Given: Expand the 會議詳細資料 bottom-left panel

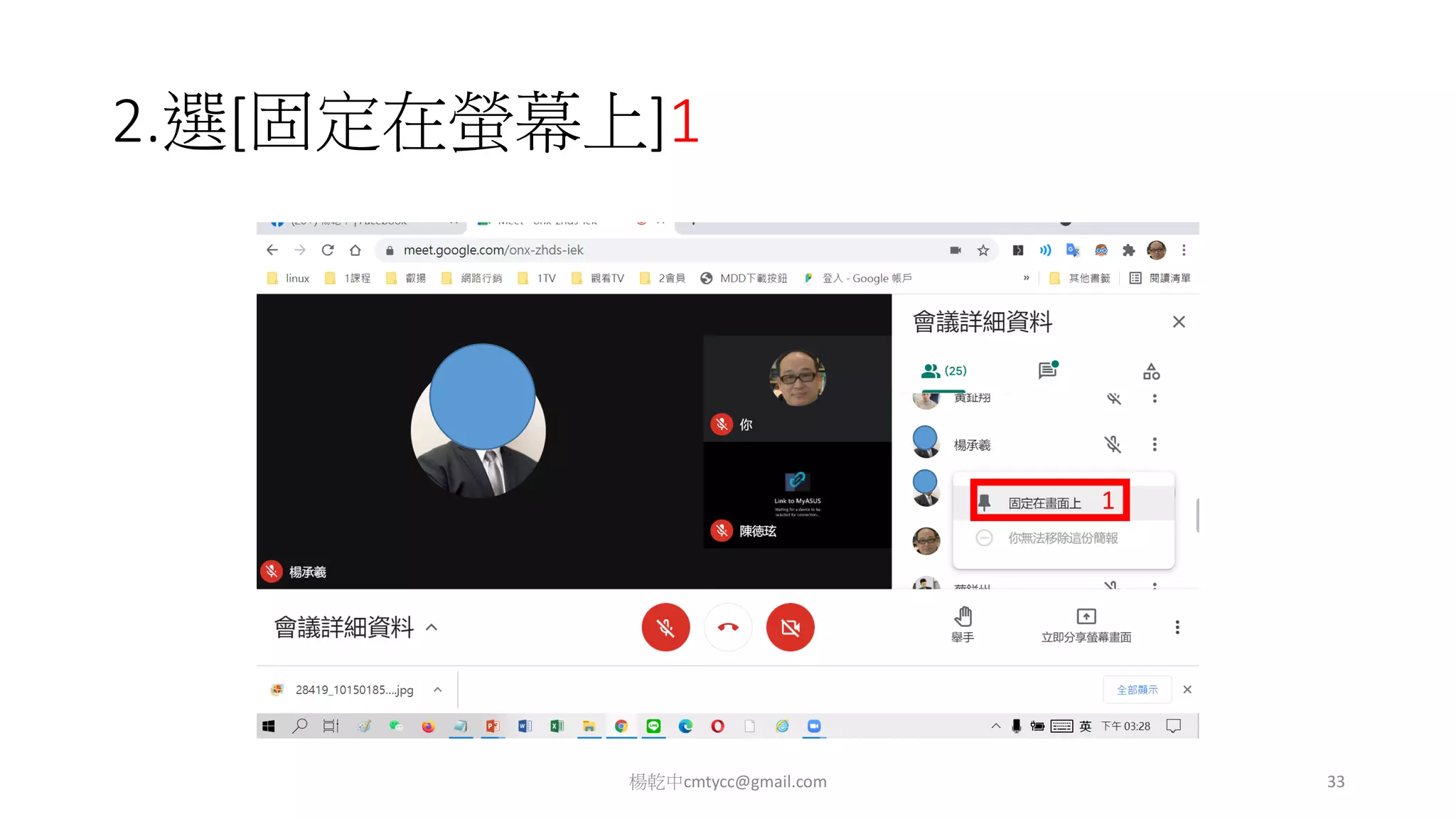Looking at the screenshot, I should 355,627.
